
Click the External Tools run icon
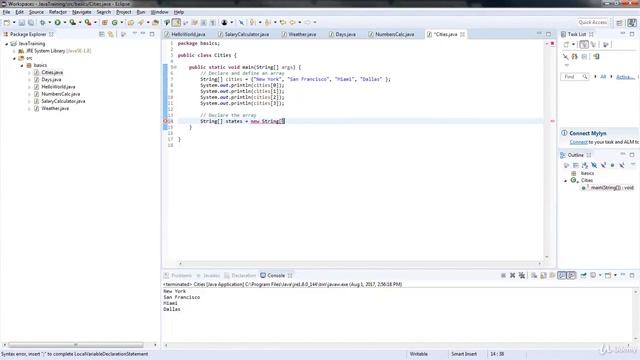point(88,22)
